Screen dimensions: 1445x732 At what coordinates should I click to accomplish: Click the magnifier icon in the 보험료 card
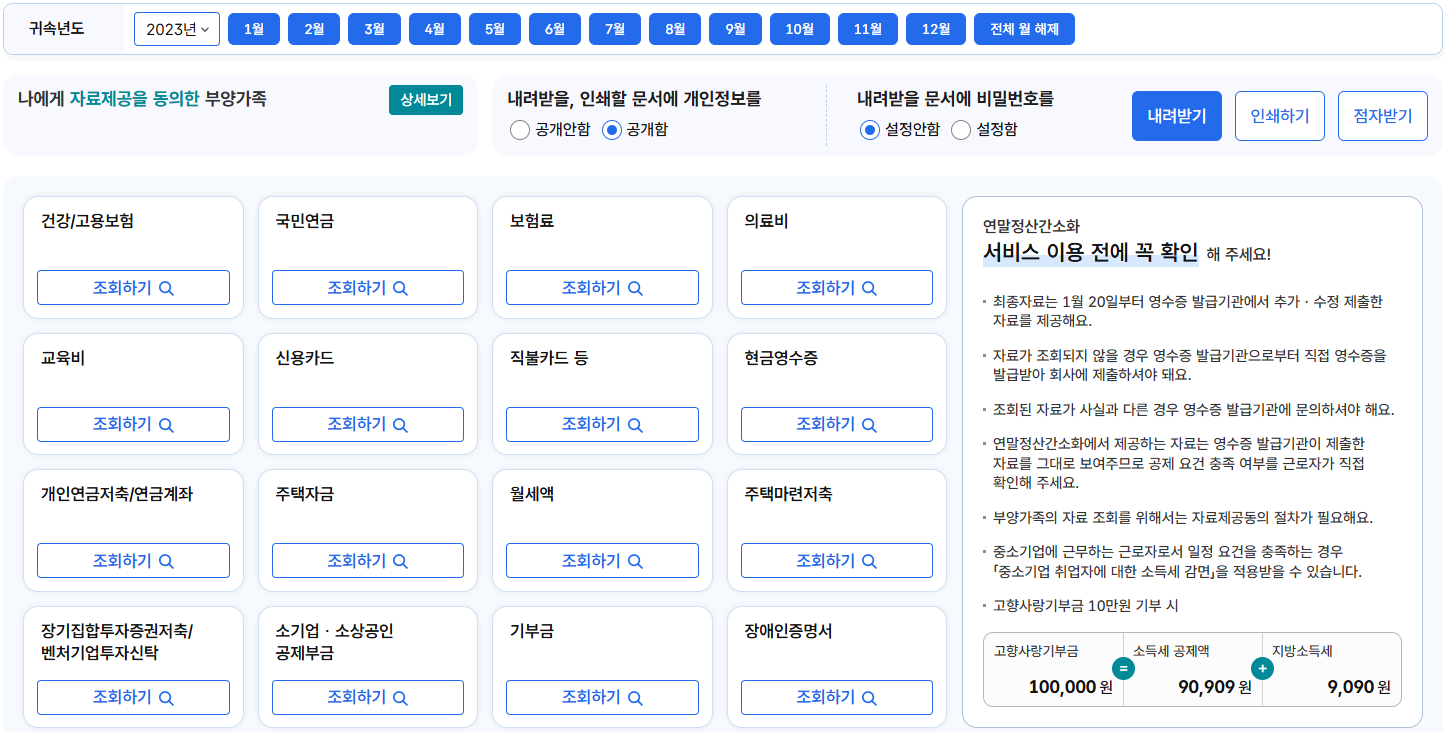tap(635, 288)
